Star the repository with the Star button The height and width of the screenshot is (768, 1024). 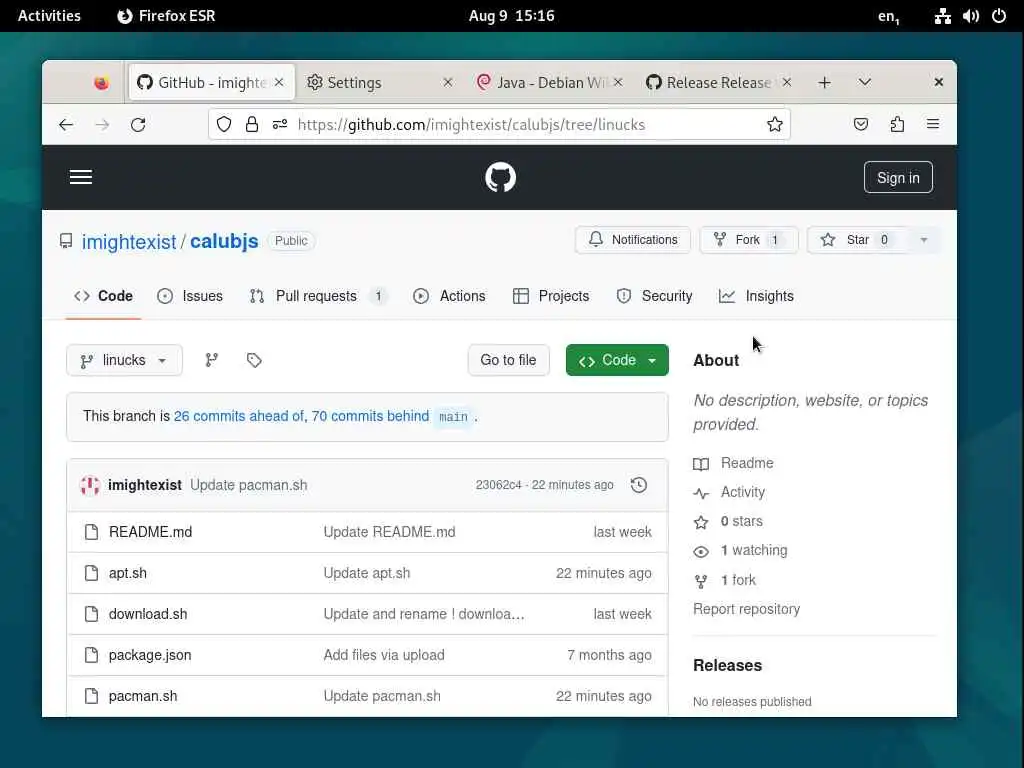tap(858, 240)
